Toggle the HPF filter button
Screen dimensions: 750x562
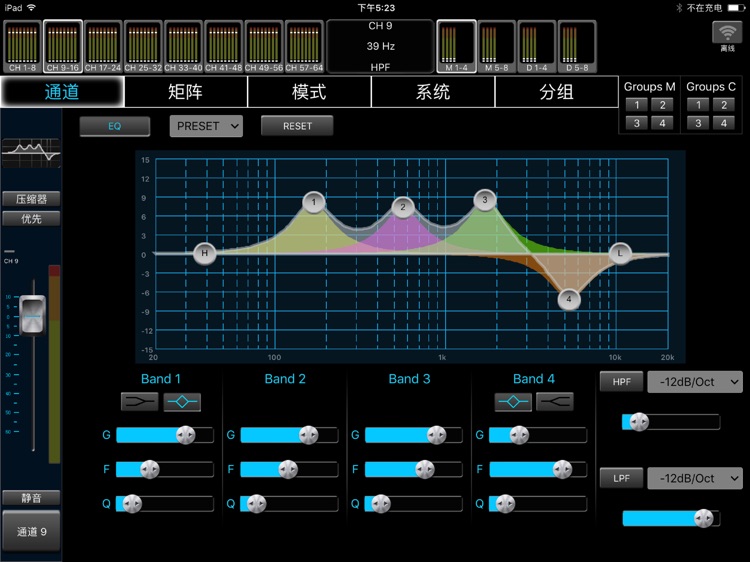(x=621, y=382)
